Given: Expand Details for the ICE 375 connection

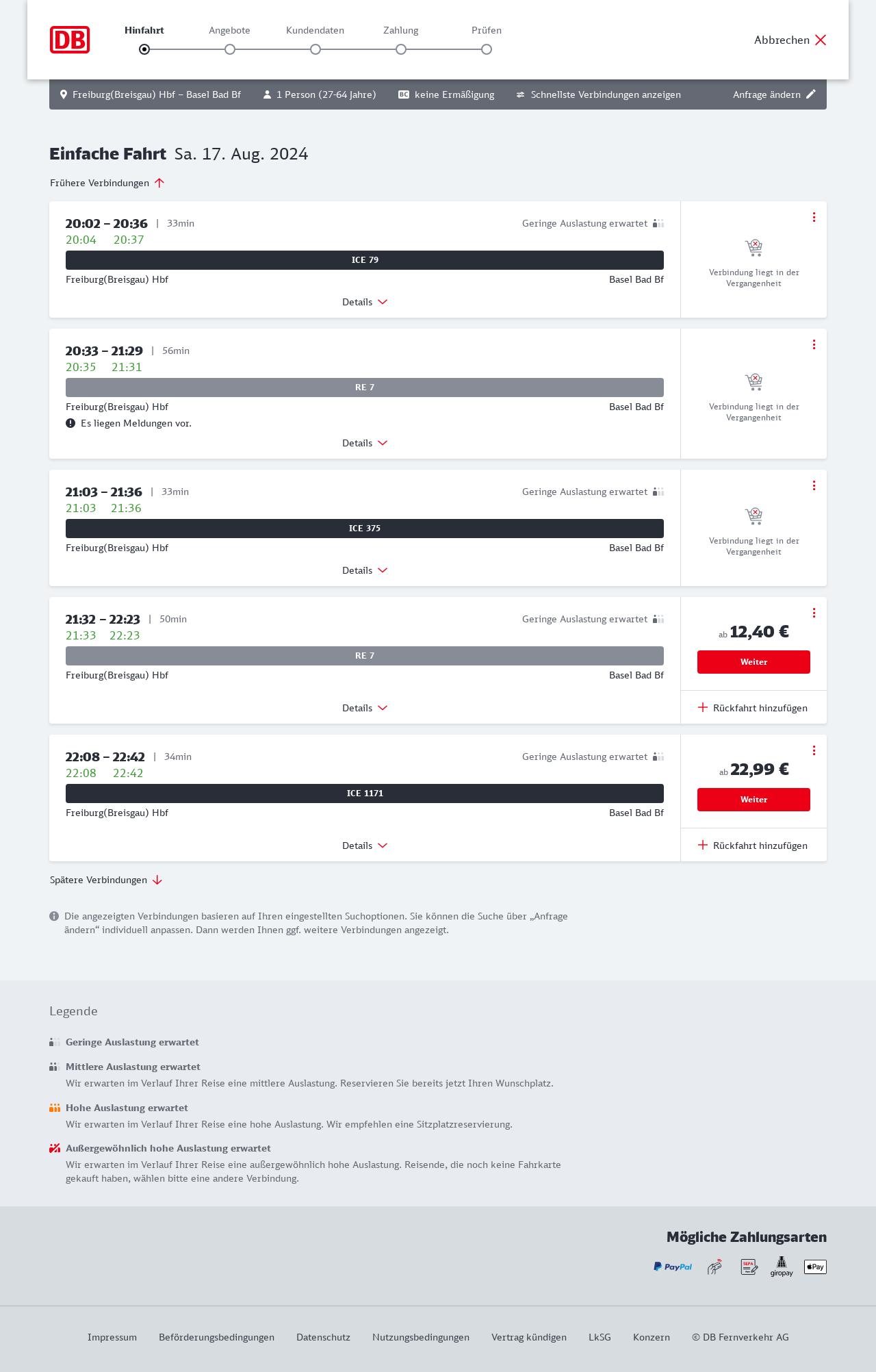Looking at the screenshot, I should pos(365,570).
